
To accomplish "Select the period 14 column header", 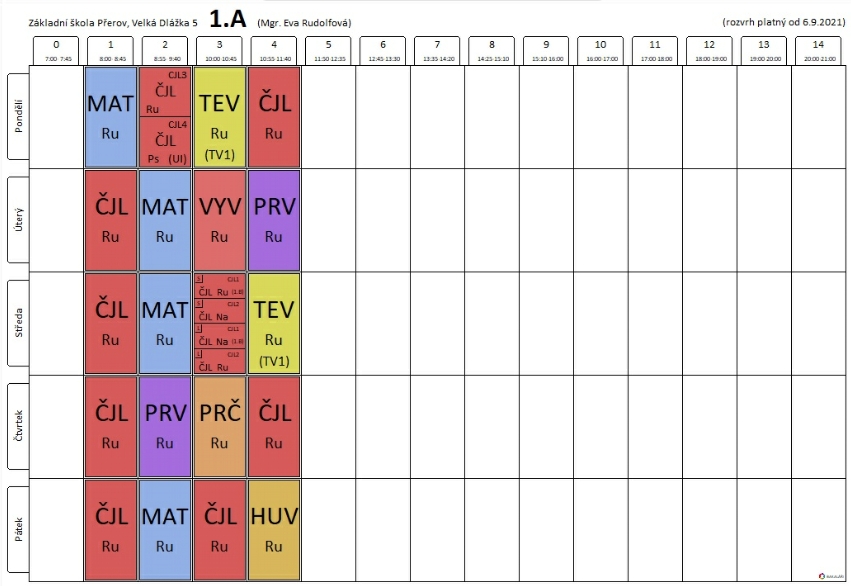I will tap(818, 51).
